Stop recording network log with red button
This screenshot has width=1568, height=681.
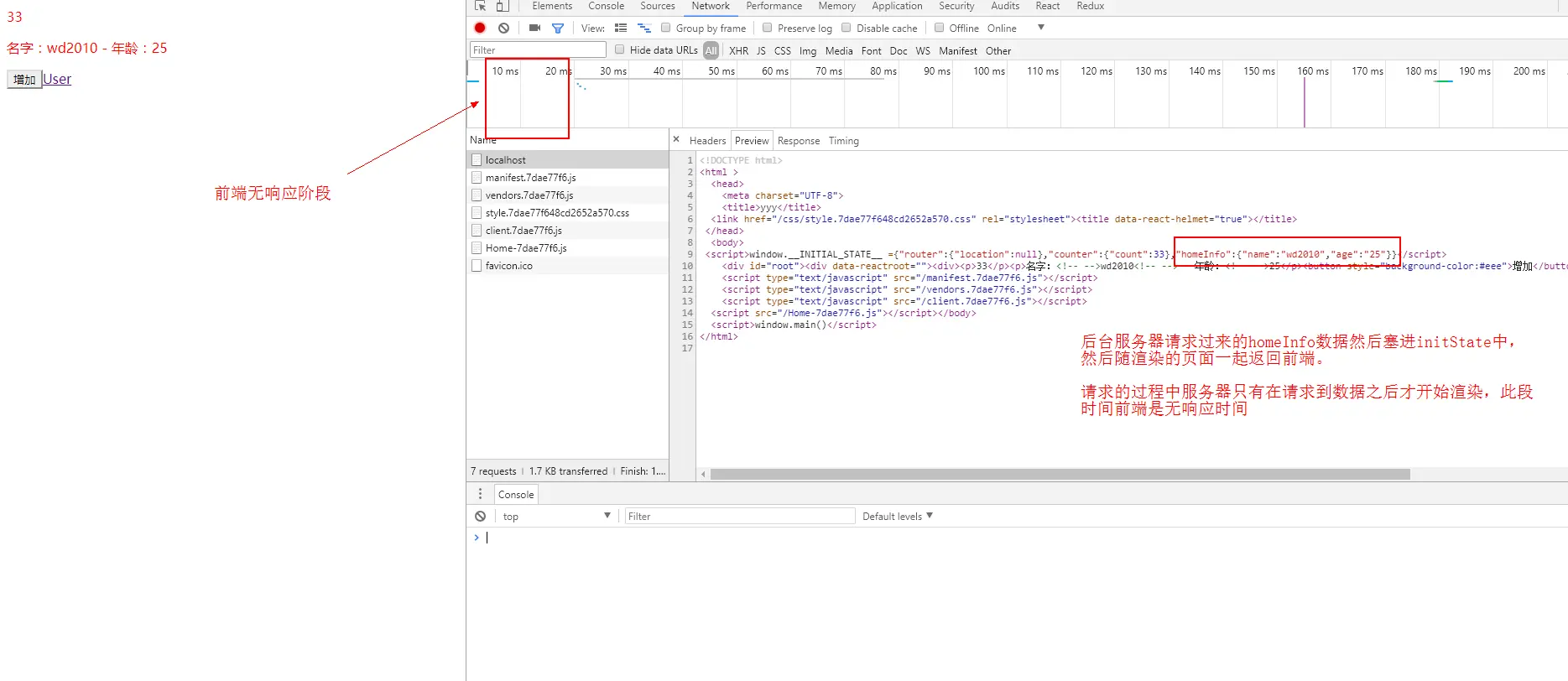click(x=480, y=28)
